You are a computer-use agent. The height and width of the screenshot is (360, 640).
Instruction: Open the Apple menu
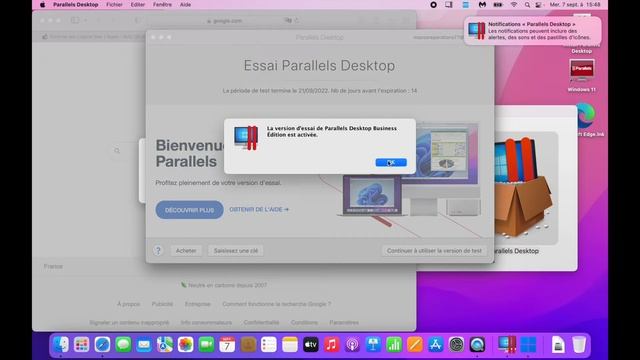(x=42, y=4)
